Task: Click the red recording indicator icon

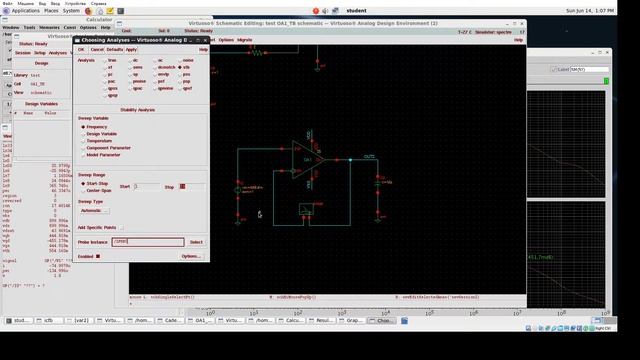Action: click(x=316, y=11)
